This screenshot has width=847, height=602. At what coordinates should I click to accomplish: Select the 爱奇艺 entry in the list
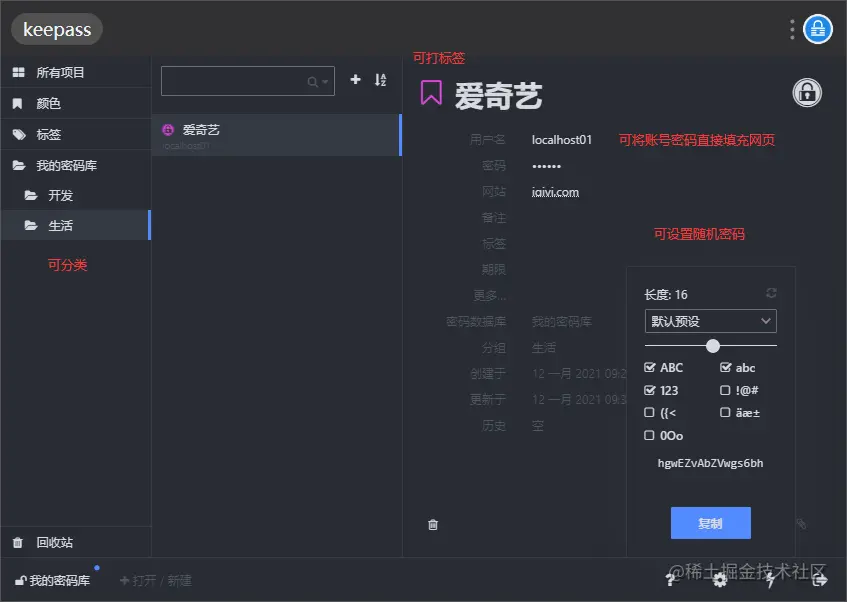click(276, 135)
